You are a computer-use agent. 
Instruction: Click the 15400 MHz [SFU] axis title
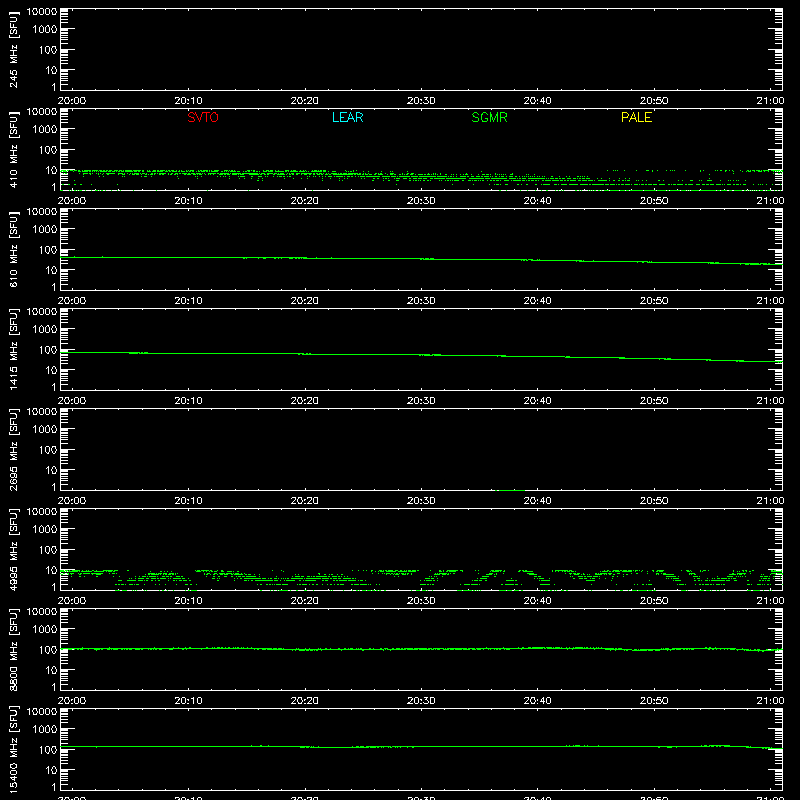click(13, 749)
